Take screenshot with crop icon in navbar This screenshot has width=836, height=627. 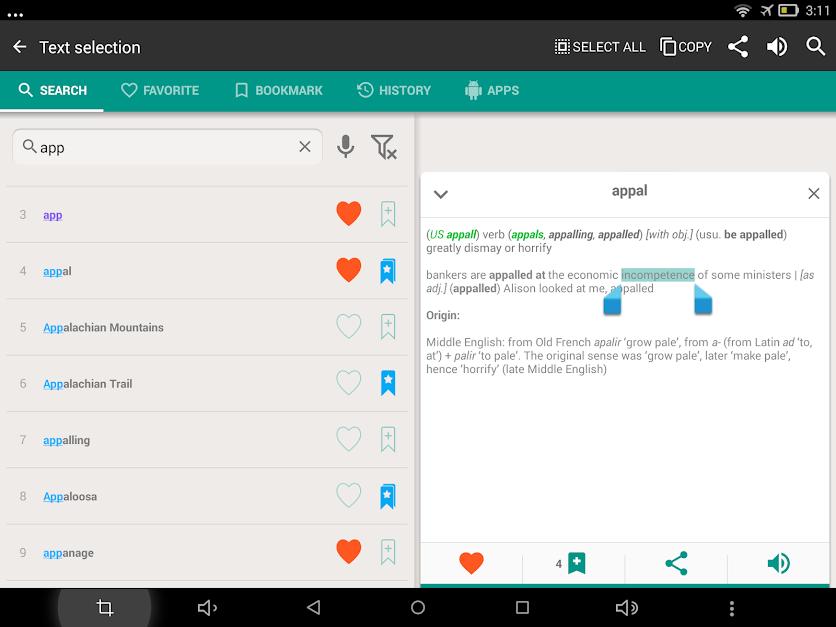104,607
